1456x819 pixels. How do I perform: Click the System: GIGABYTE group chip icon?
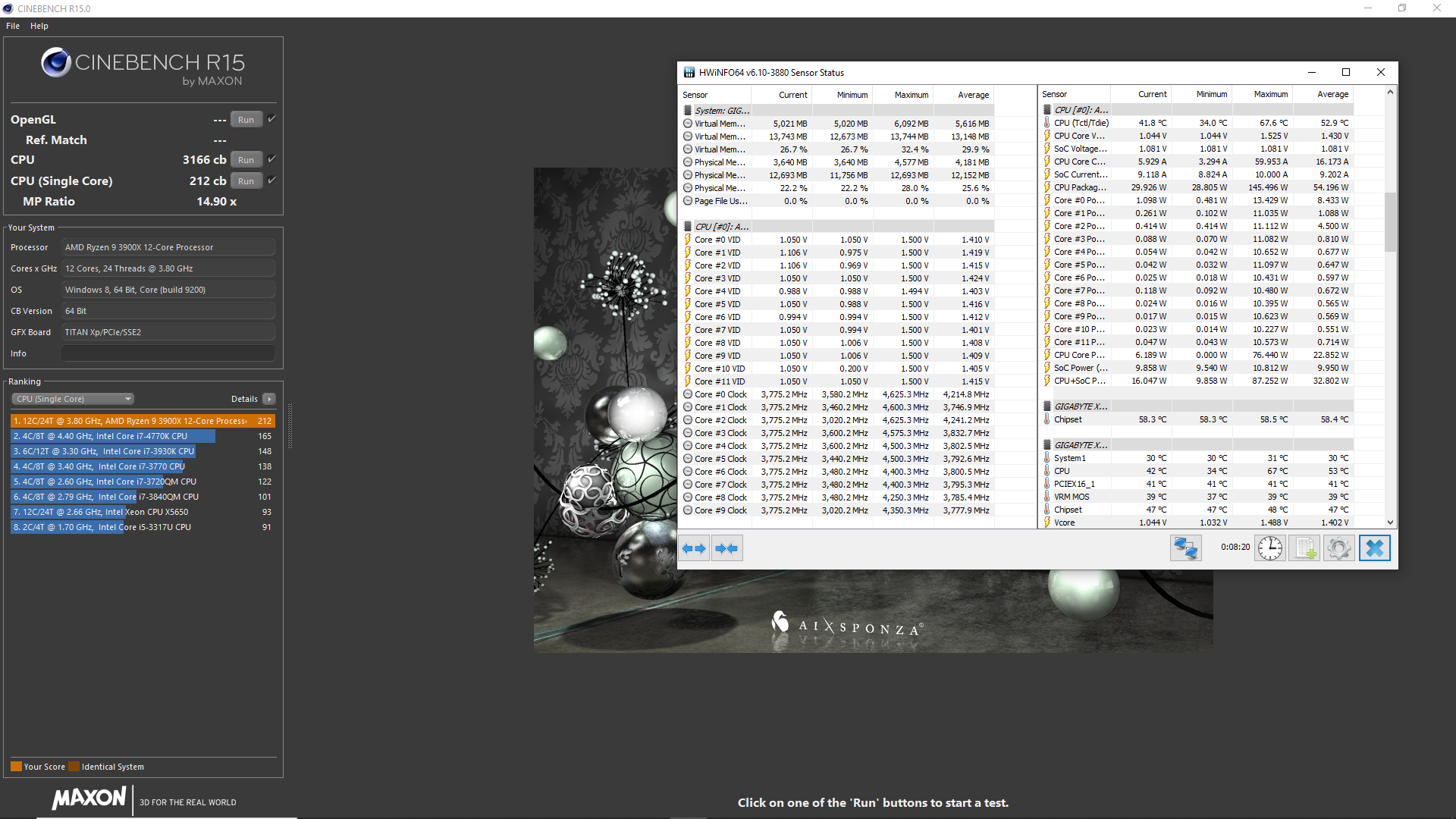point(688,111)
